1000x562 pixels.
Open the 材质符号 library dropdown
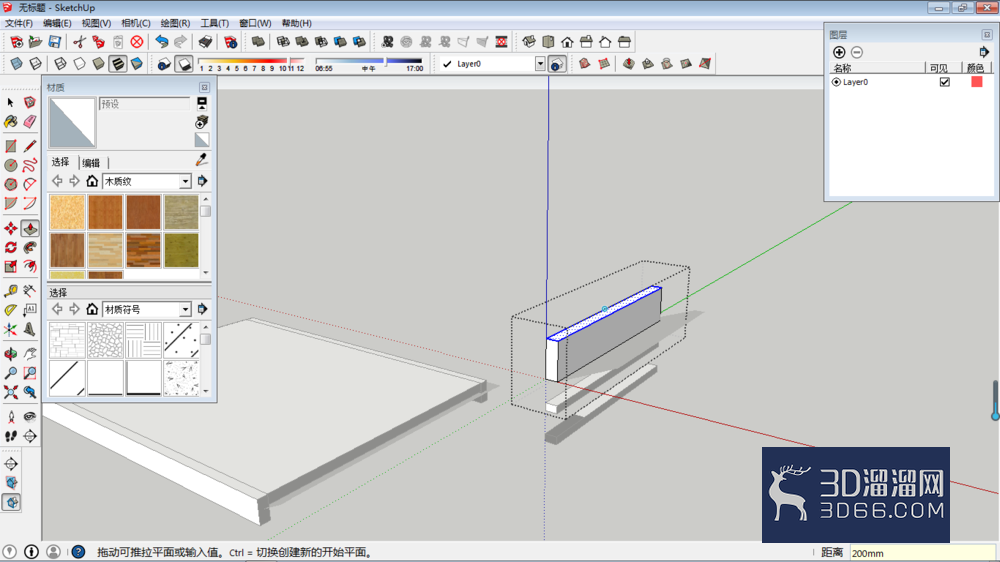(185, 309)
